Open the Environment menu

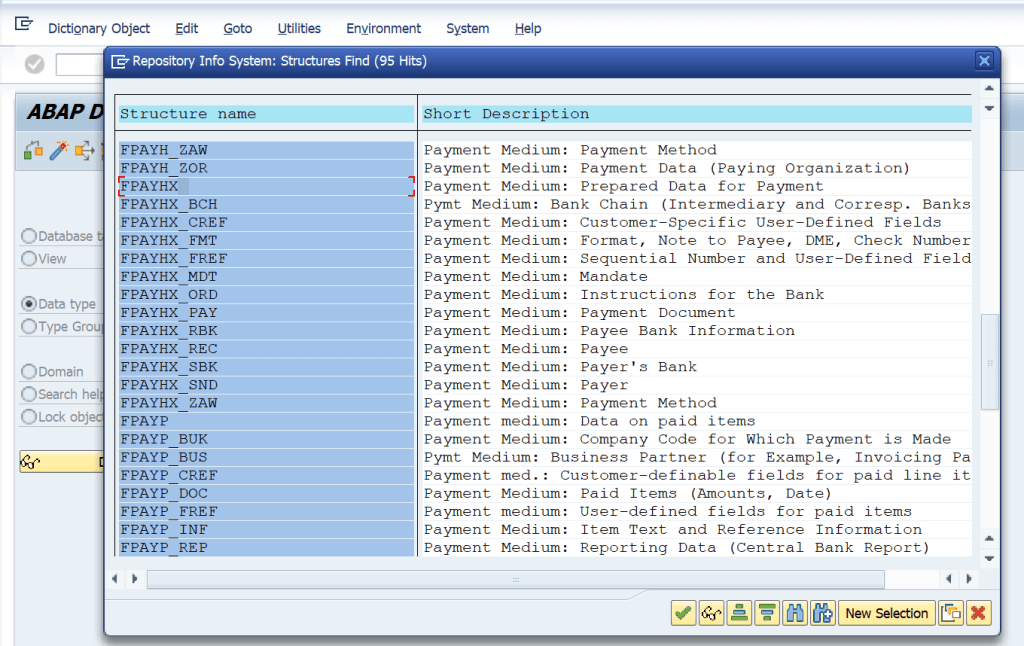[384, 28]
